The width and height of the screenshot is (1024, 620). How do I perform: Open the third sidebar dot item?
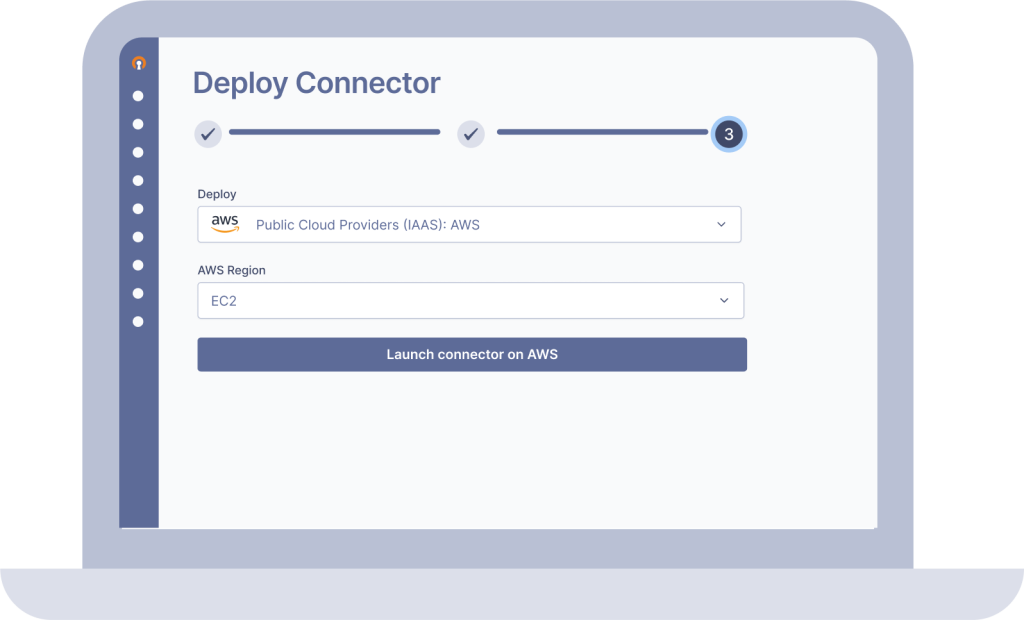[138, 152]
